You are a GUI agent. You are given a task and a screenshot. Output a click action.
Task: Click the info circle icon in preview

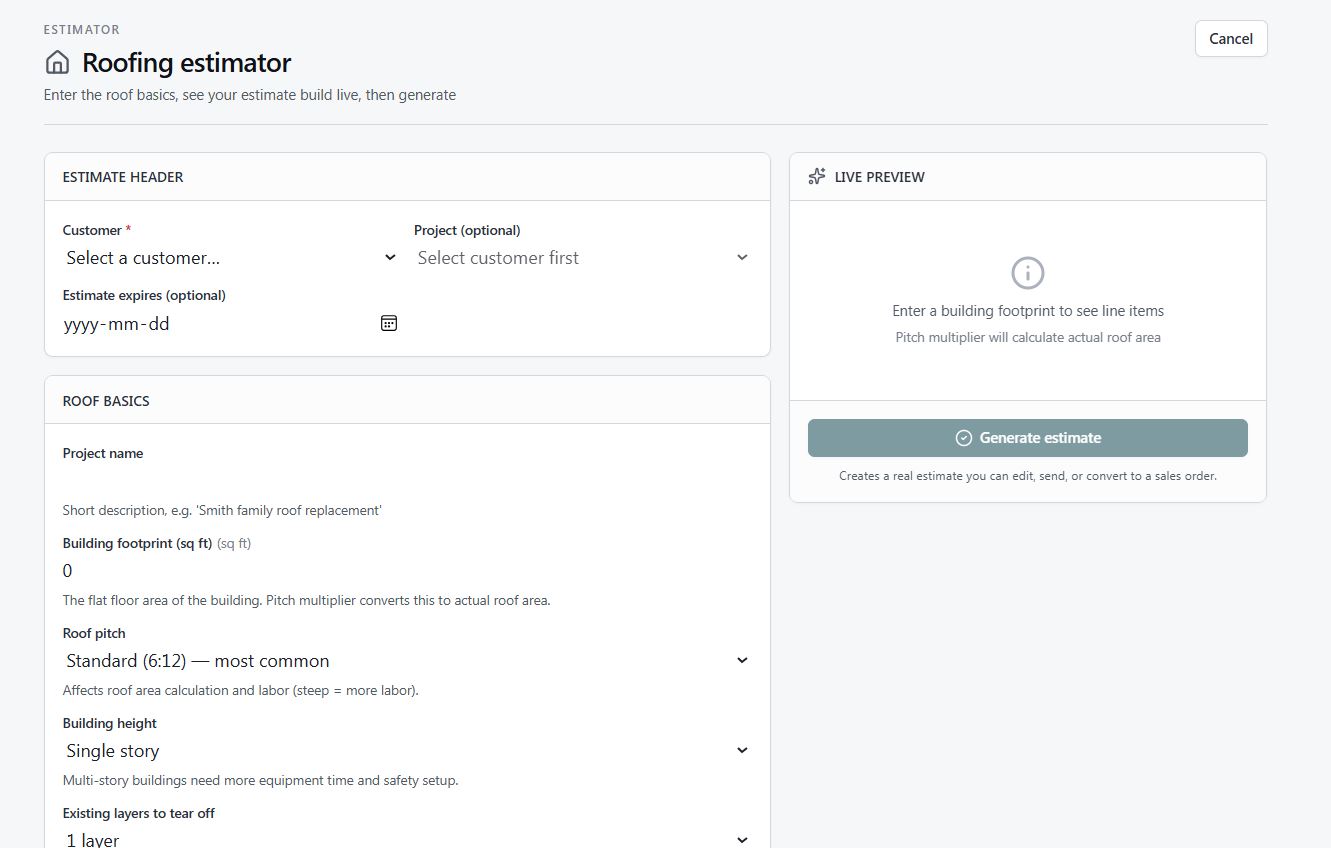1027,272
